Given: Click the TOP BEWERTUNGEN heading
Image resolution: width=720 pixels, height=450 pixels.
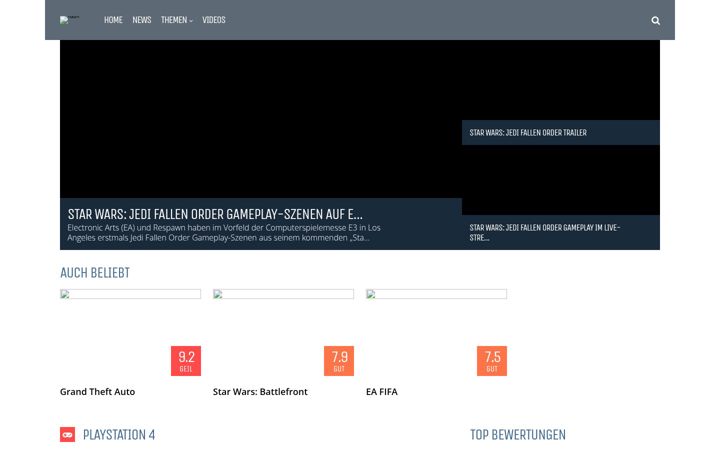Looking at the screenshot, I should click(x=518, y=434).
